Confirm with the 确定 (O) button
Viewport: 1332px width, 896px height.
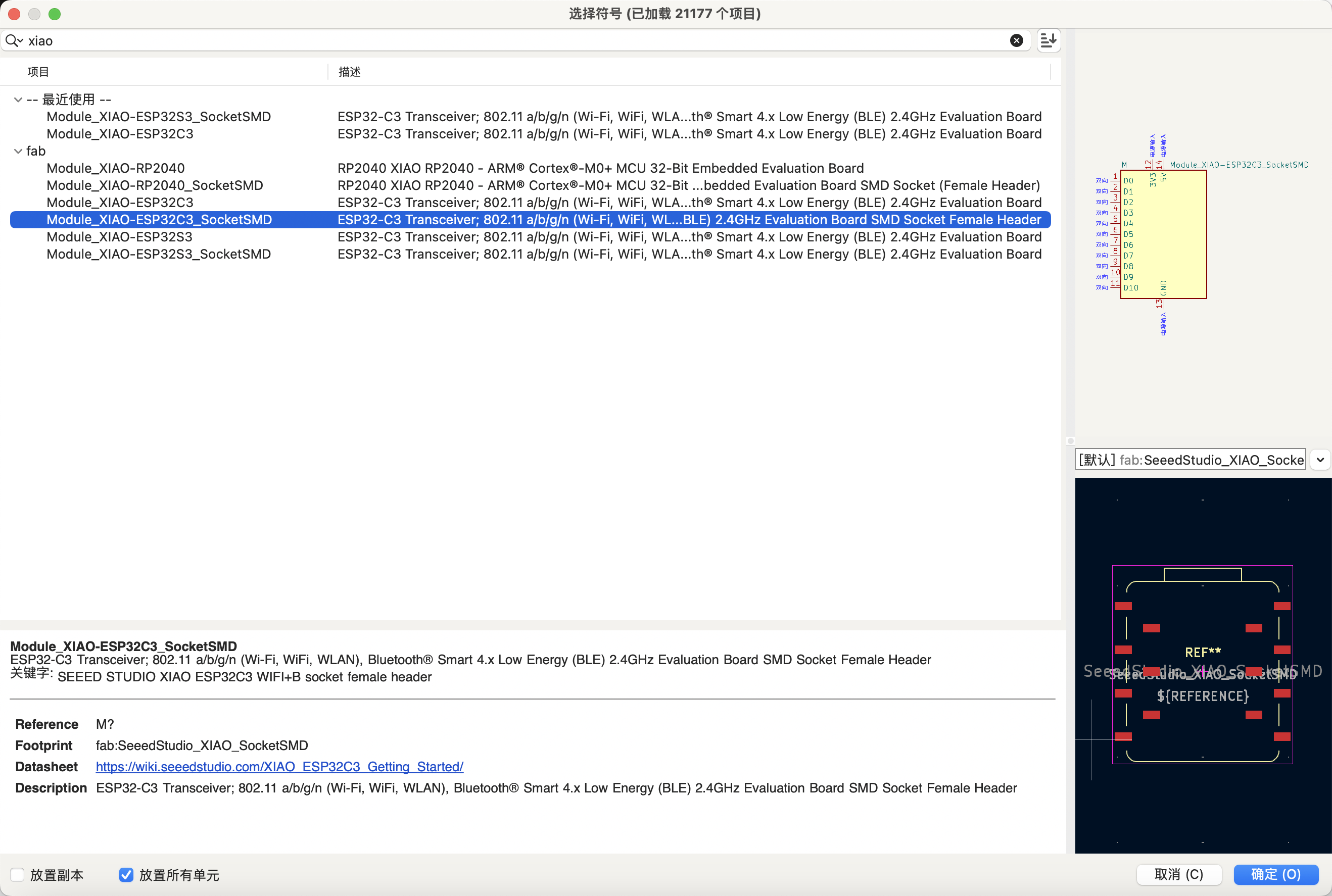tap(1275, 874)
